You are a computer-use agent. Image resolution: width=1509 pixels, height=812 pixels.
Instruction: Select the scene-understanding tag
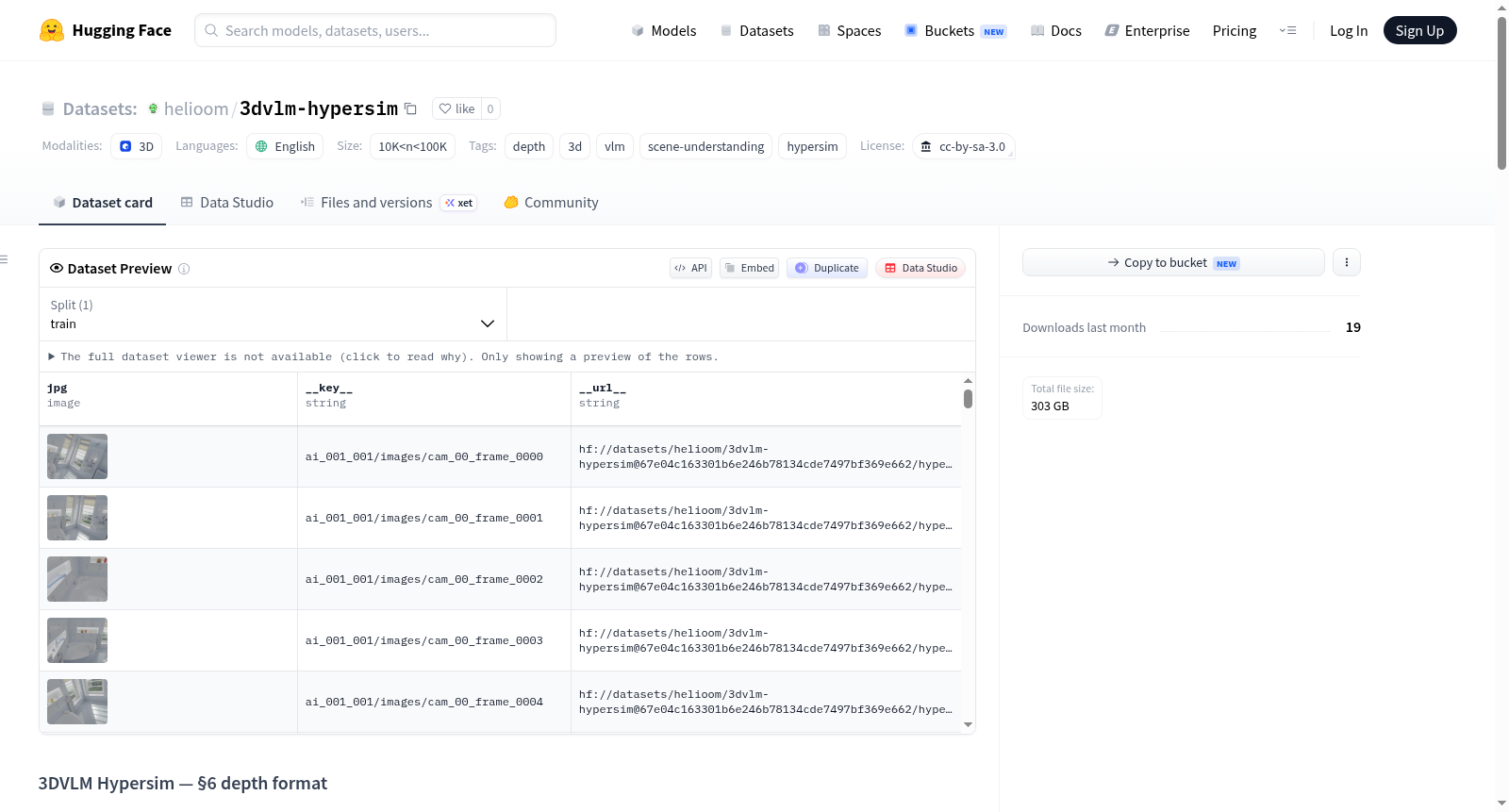705,146
